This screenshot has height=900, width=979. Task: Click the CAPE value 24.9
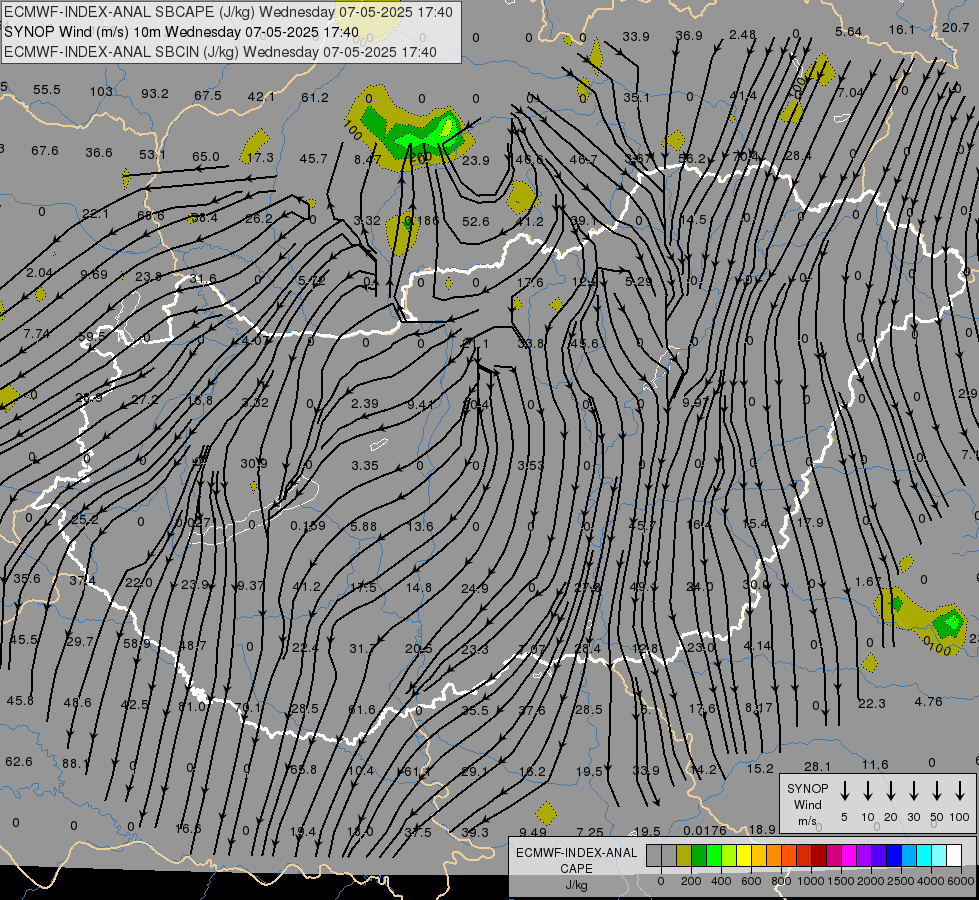point(475,588)
